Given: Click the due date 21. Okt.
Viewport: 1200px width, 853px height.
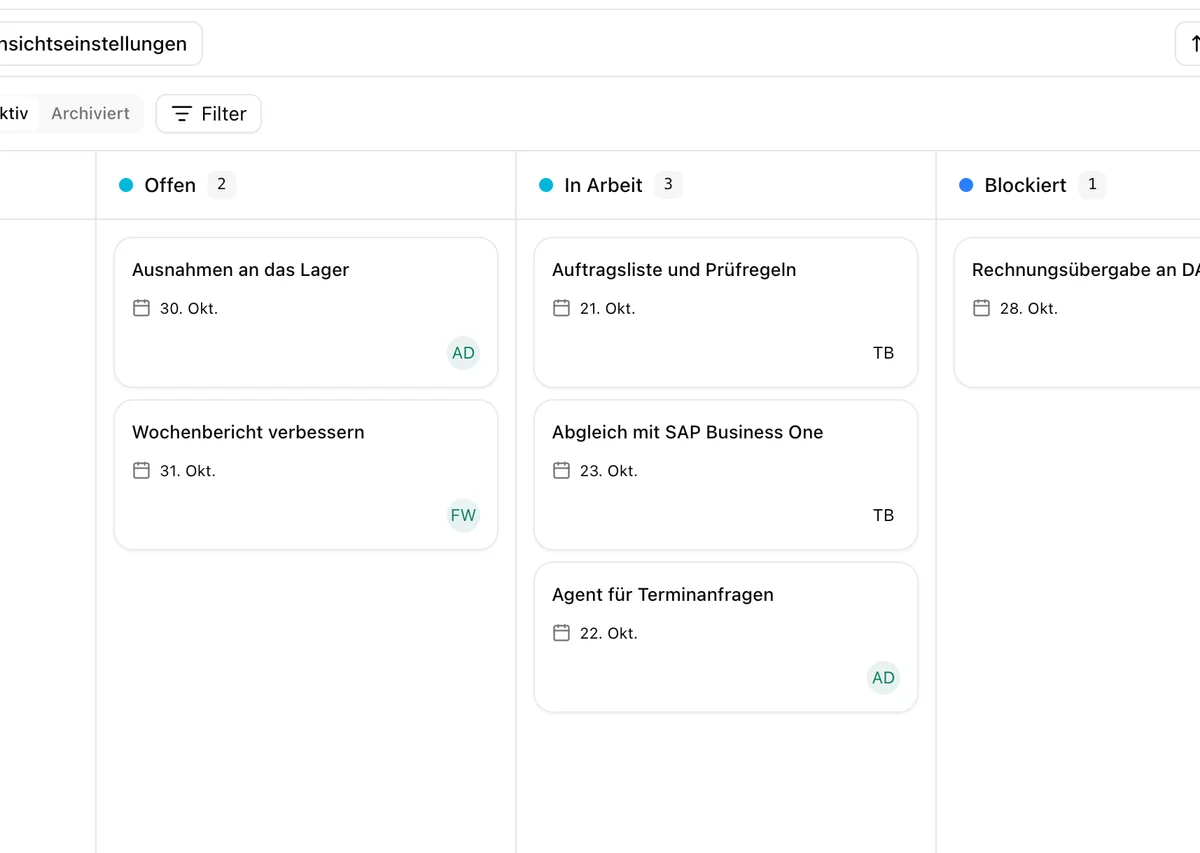Looking at the screenshot, I should coord(607,309).
